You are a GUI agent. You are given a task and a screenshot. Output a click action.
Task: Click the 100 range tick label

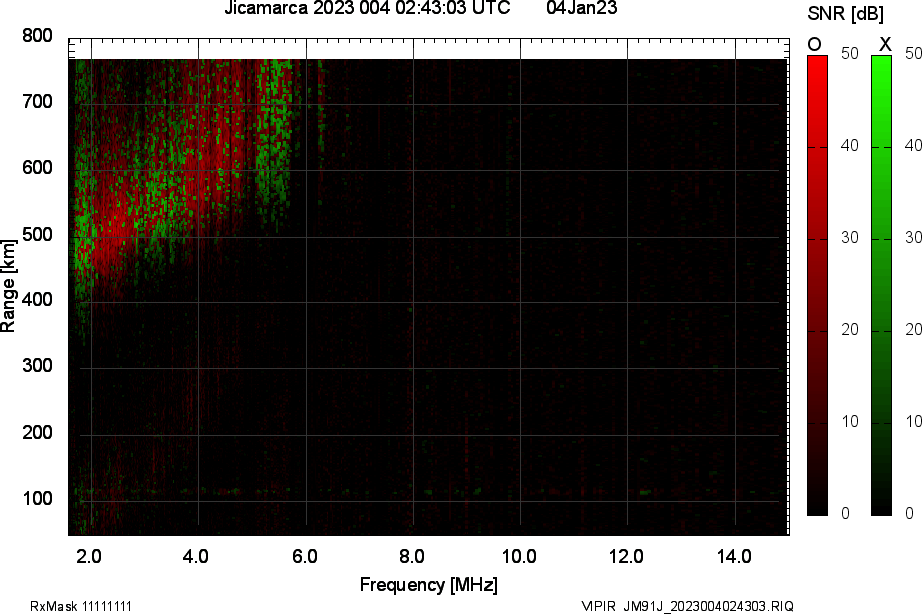pos(37,499)
